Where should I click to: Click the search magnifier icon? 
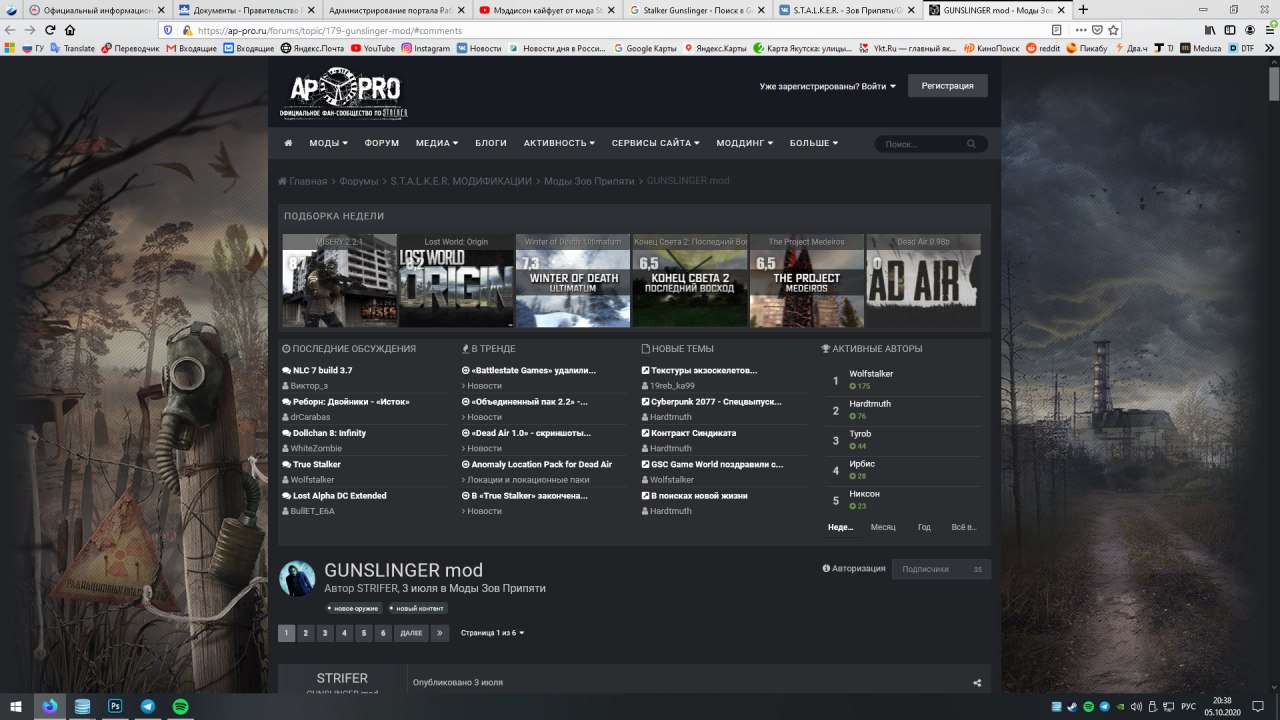971,144
